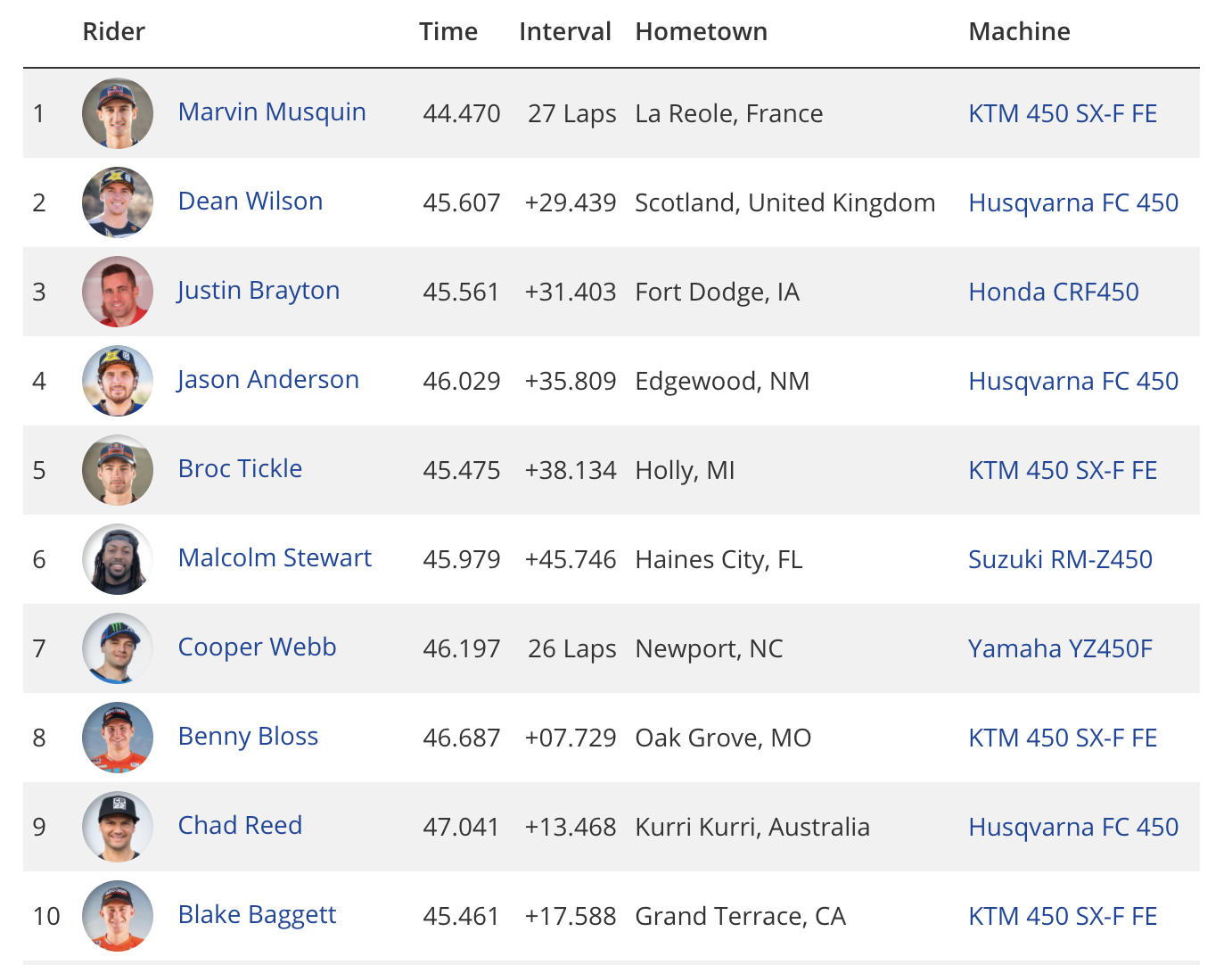Image resolution: width=1232 pixels, height=965 pixels.
Task: Open the Marvin Musquin rider link
Action: 272,112
